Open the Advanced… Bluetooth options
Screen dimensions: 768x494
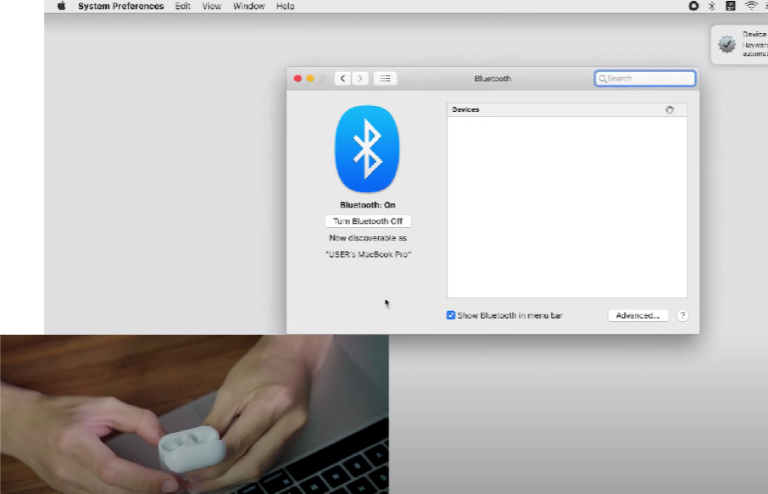[637, 315]
